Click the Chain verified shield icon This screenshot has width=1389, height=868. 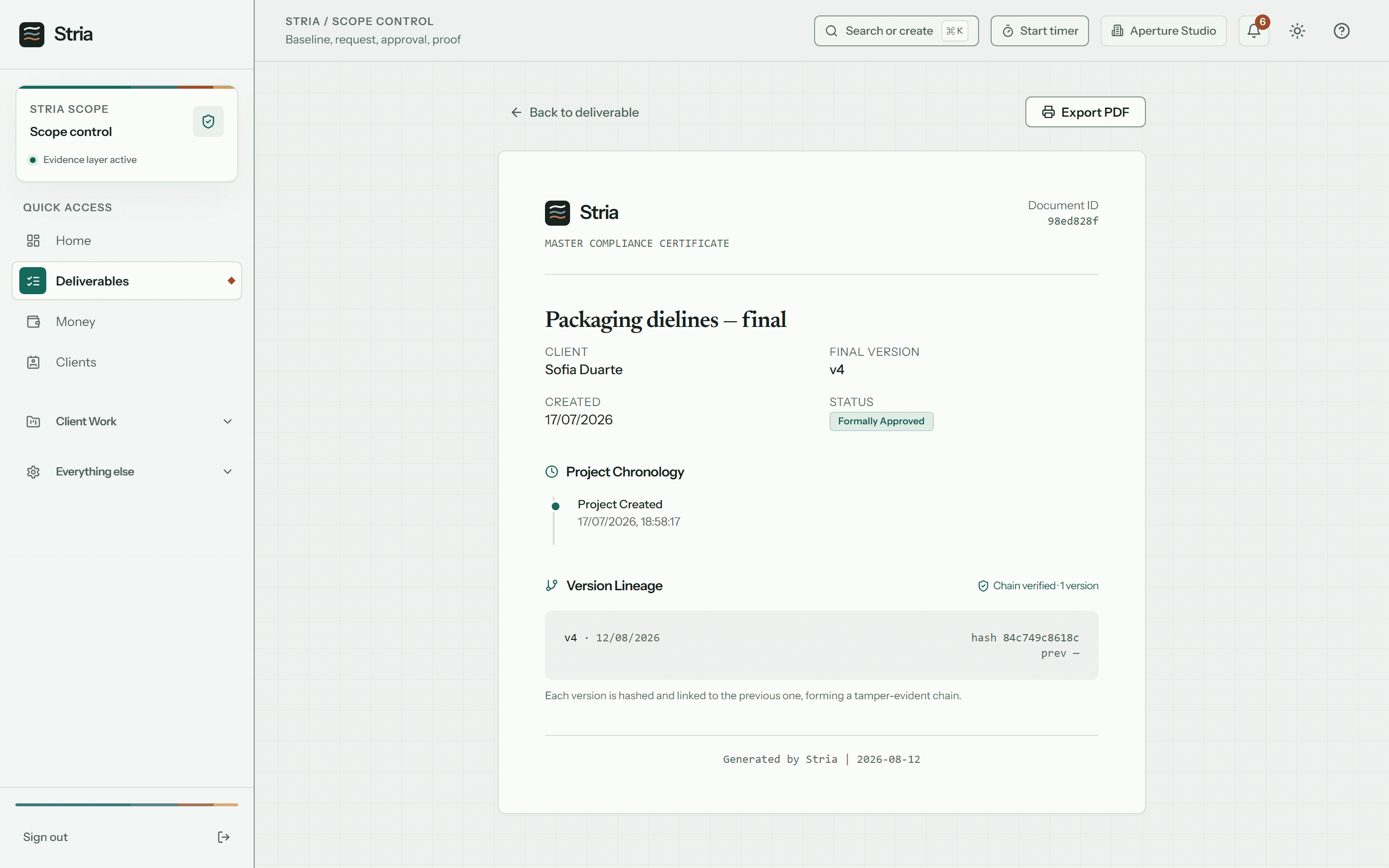point(983,585)
